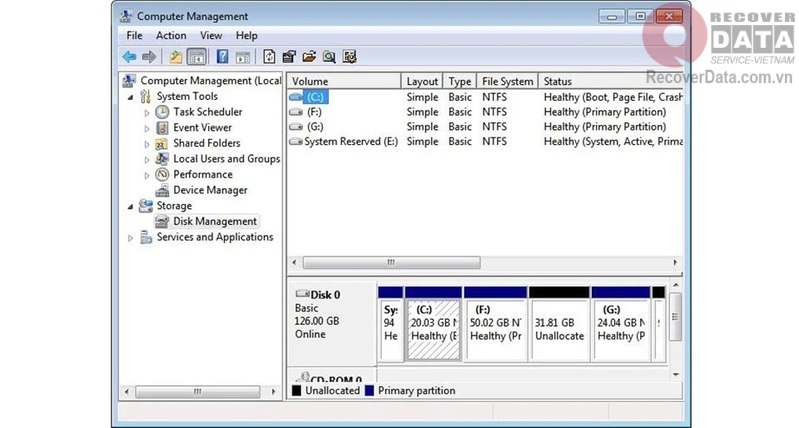This screenshot has width=799, height=428.
Task: Click Device Manager icon in tree
Action: tap(162, 190)
